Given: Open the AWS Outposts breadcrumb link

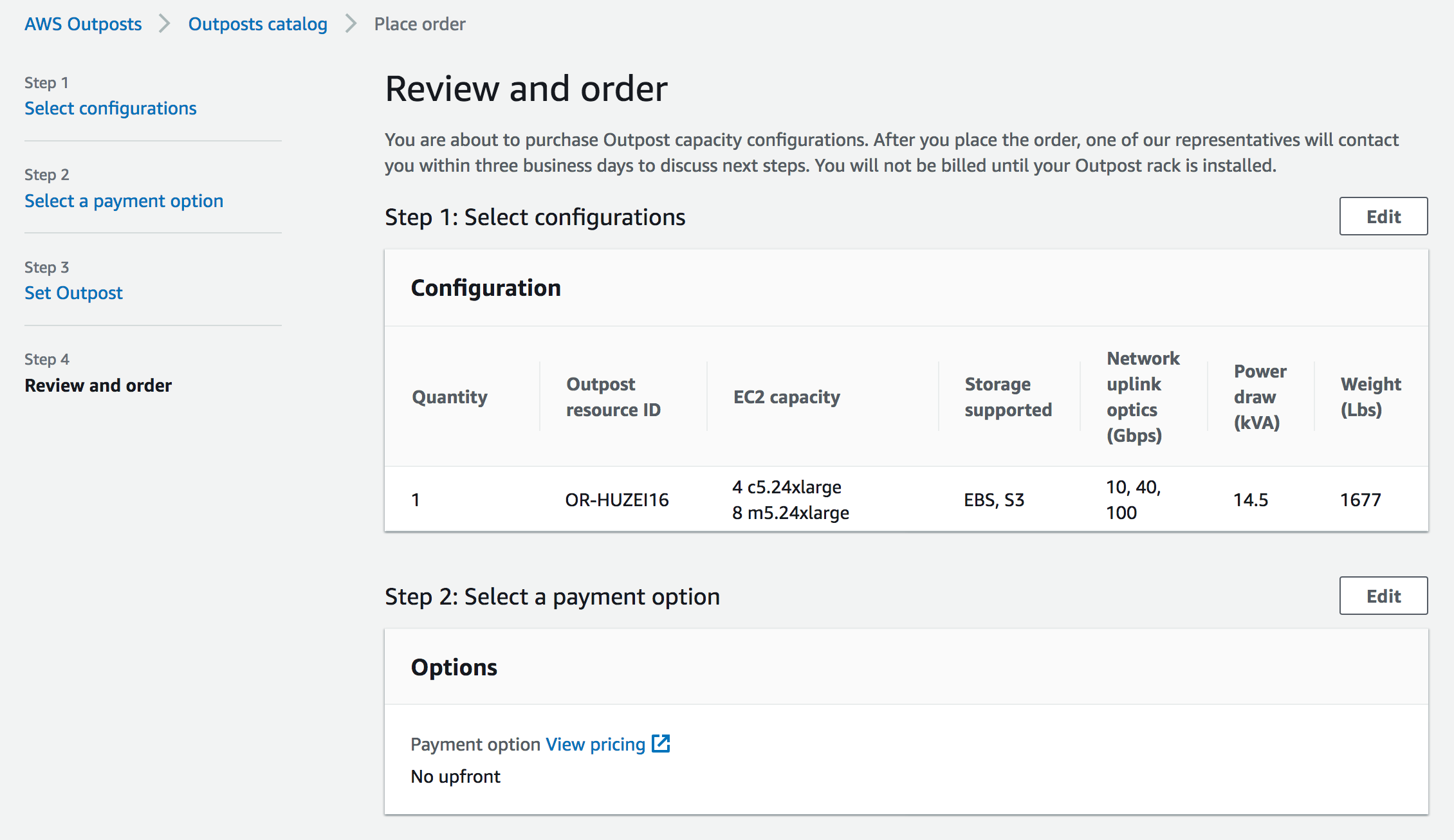Looking at the screenshot, I should (83, 24).
